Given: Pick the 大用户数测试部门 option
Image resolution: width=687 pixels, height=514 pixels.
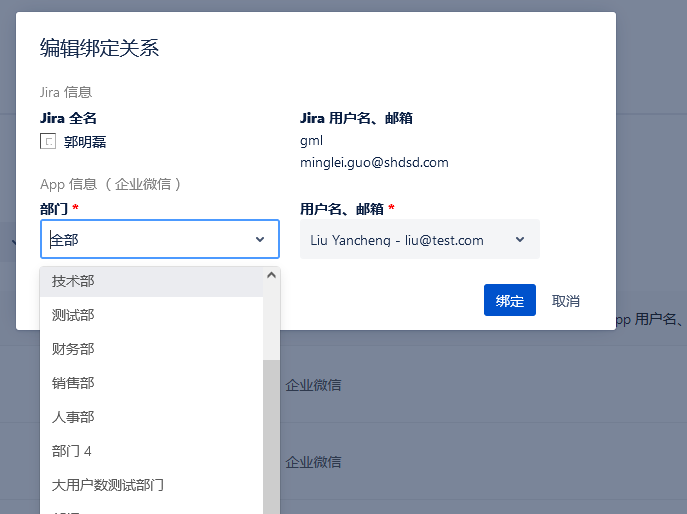Looking at the screenshot, I should (x=108, y=485).
